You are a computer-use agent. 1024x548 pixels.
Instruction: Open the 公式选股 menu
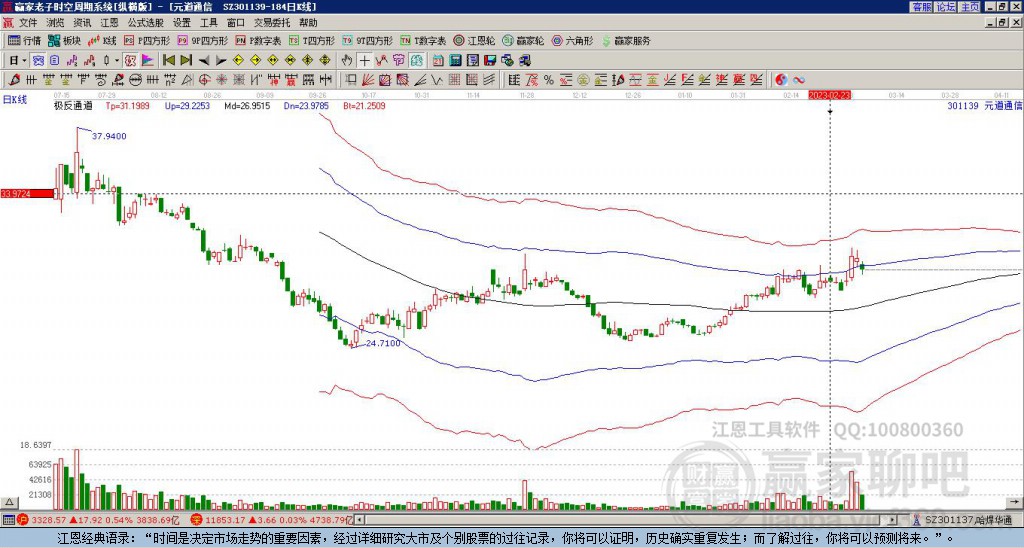(146, 23)
